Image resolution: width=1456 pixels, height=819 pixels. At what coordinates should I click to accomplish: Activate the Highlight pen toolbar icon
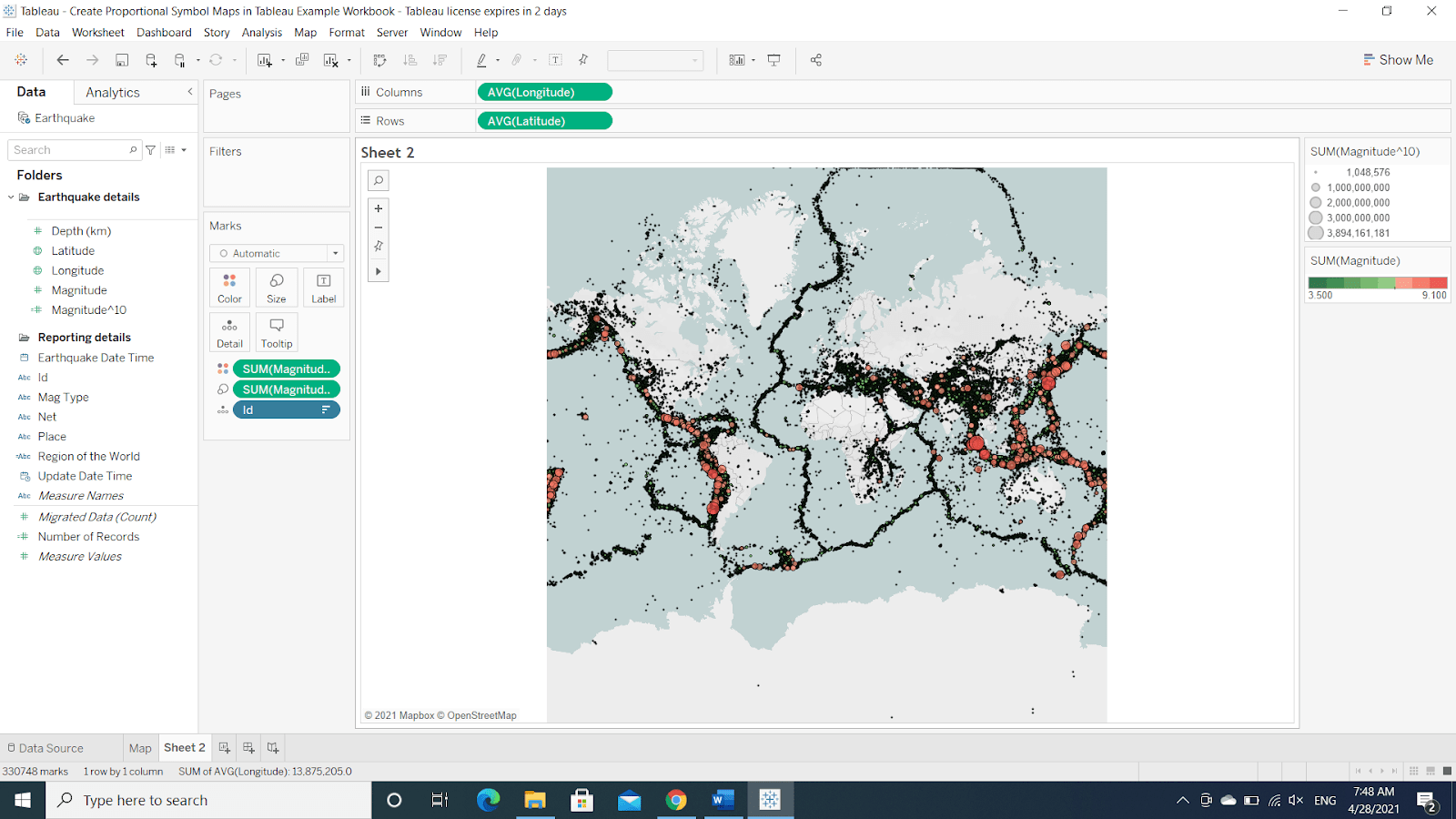click(481, 59)
